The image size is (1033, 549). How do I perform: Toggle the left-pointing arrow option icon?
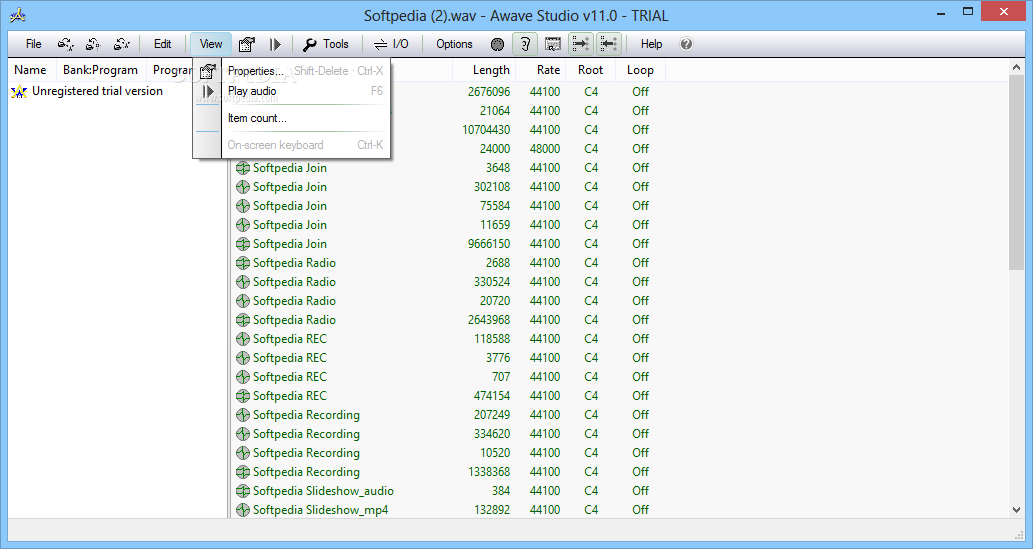pyautogui.click(x=608, y=44)
